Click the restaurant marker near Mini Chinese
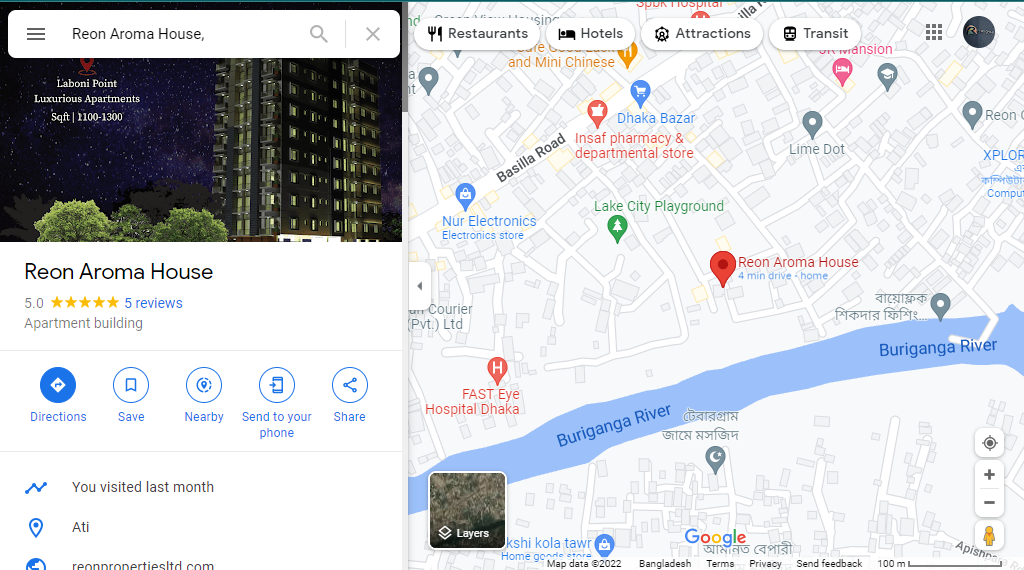Screen dimensions: 1024x570 [x=627, y=57]
